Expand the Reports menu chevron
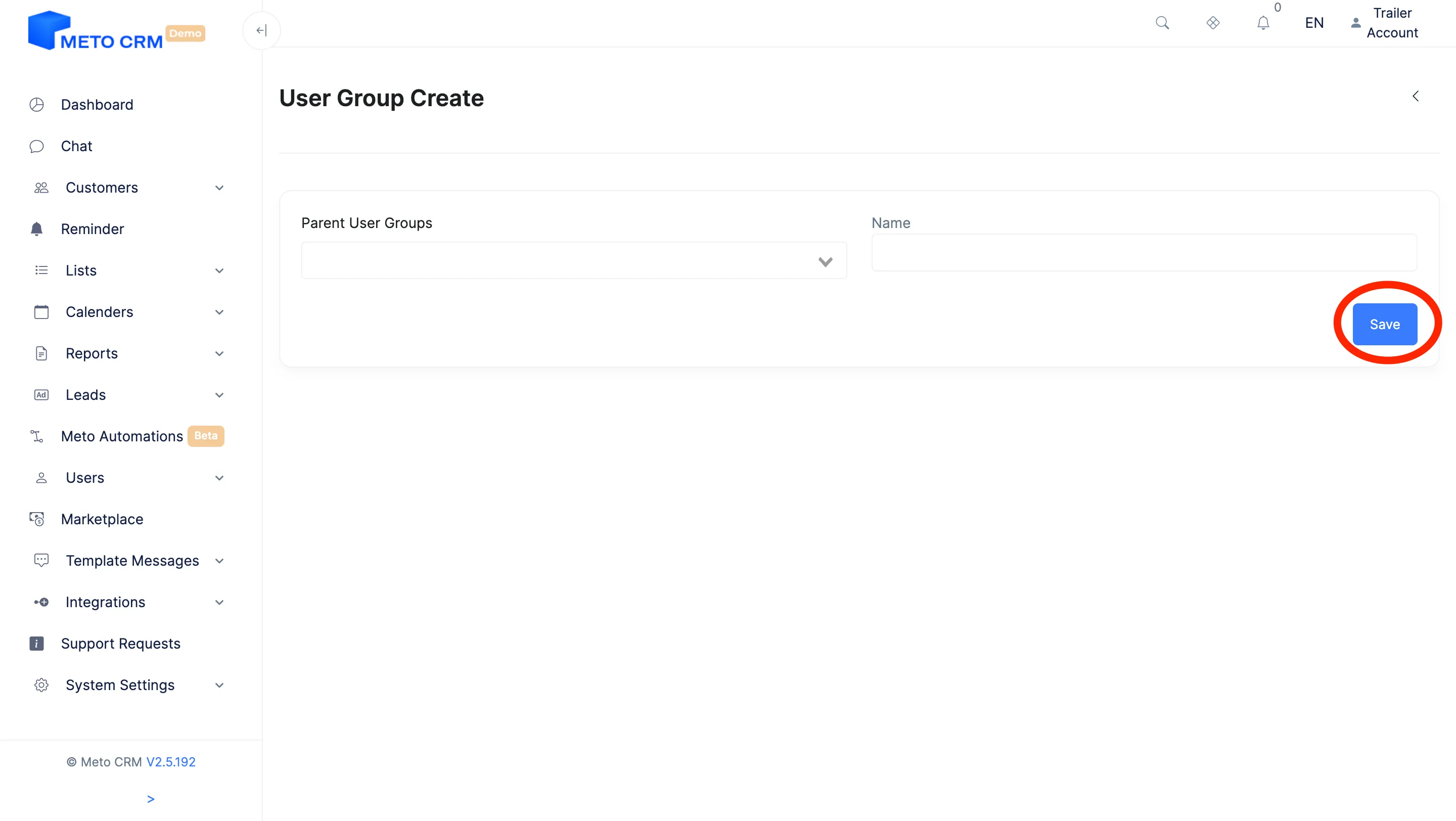This screenshot has height=821, width=1456. [x=219, y=354]
